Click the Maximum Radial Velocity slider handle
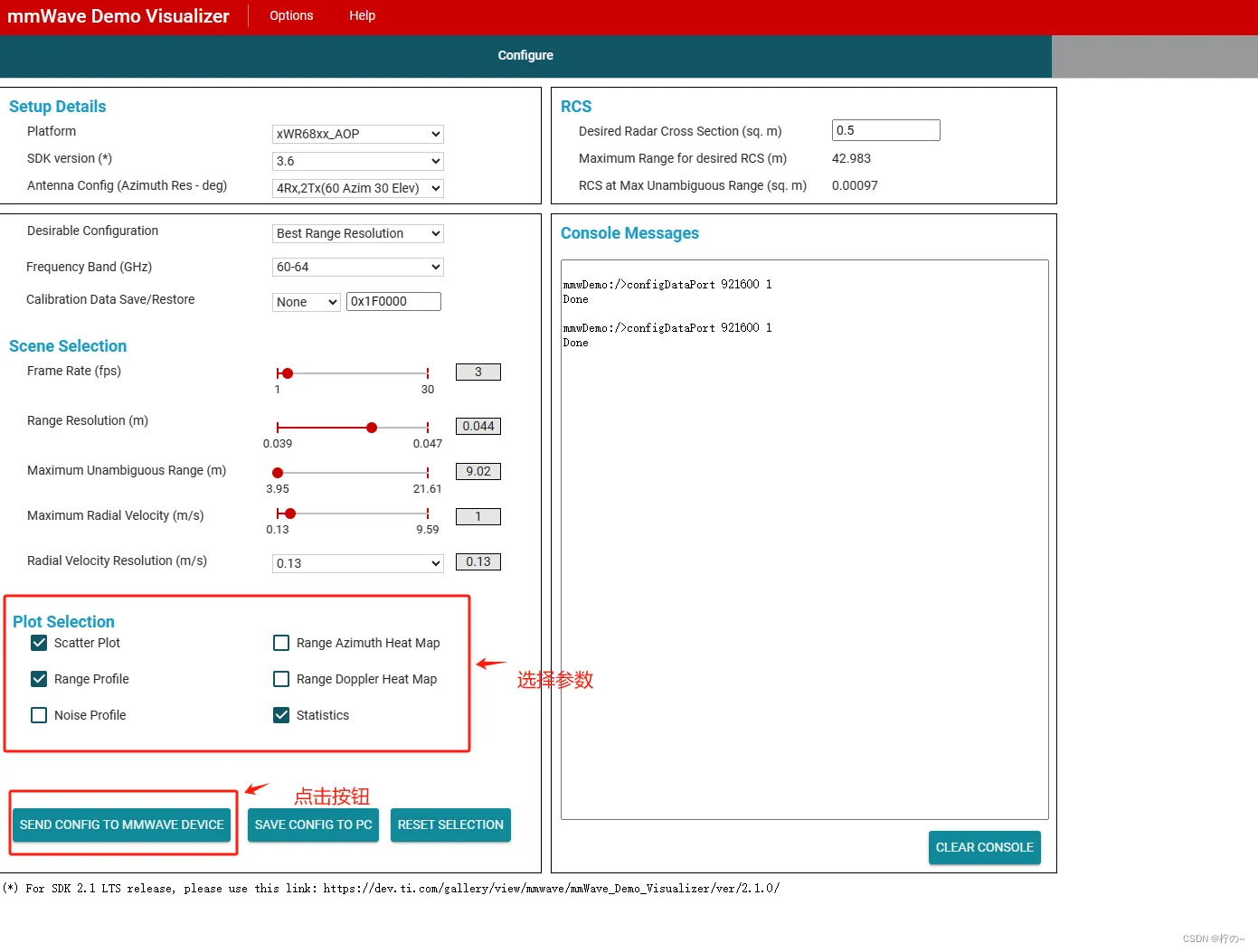This screenshot has width=1258, height=952. (290, 514)
